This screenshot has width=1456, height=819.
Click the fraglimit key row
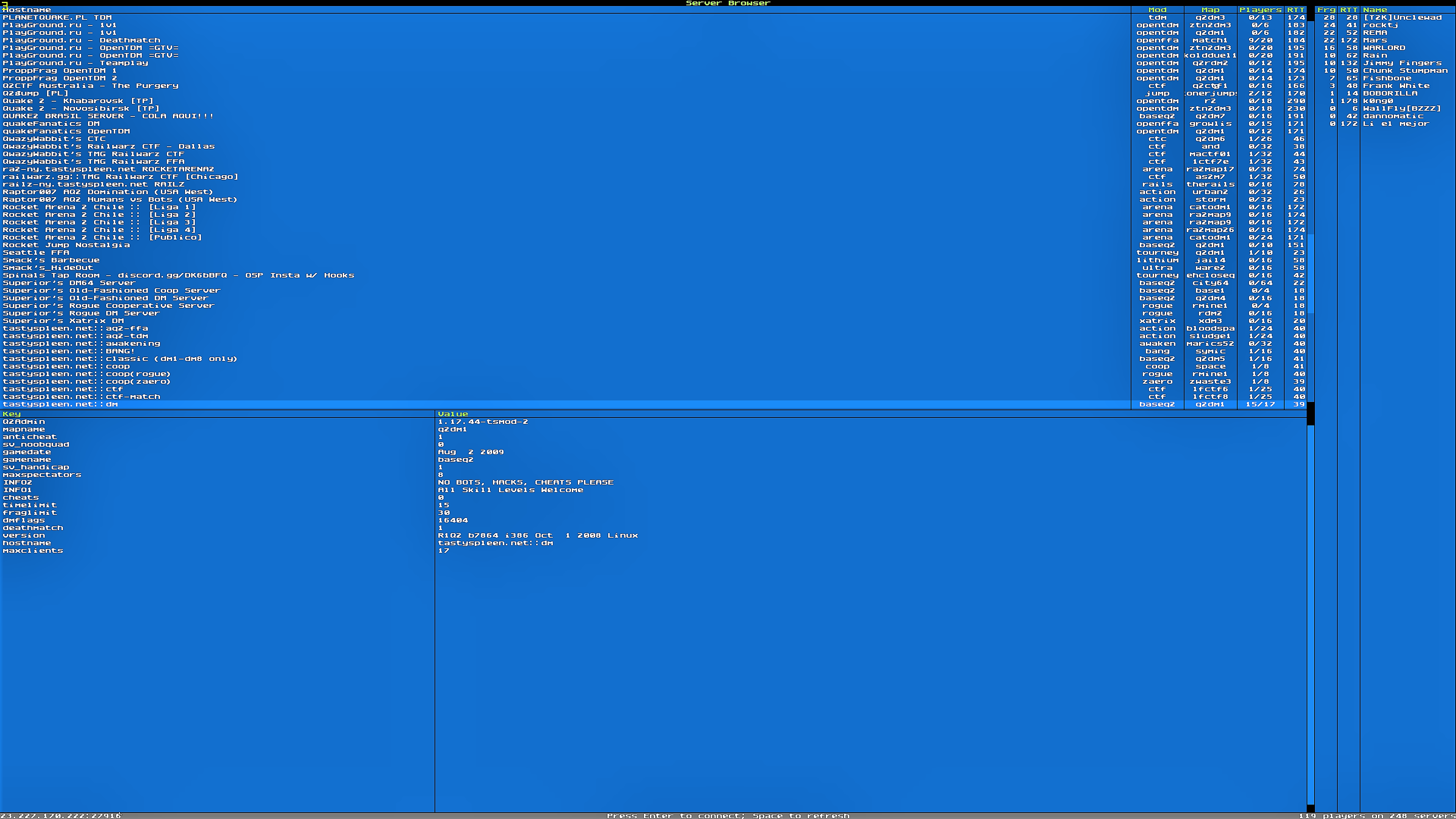[x=653, y=513]
